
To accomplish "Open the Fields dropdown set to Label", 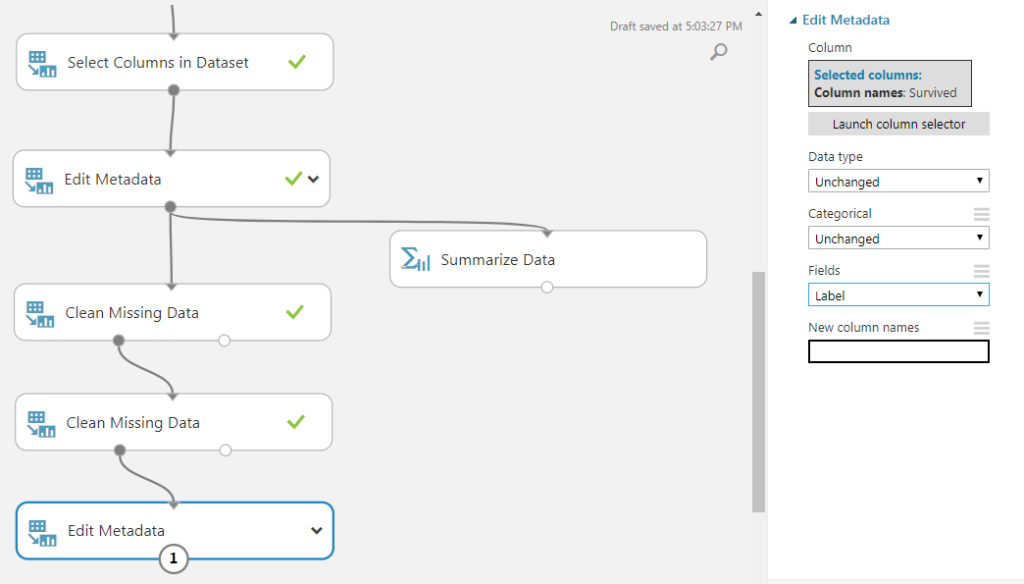I will click(x=898, y=296).
